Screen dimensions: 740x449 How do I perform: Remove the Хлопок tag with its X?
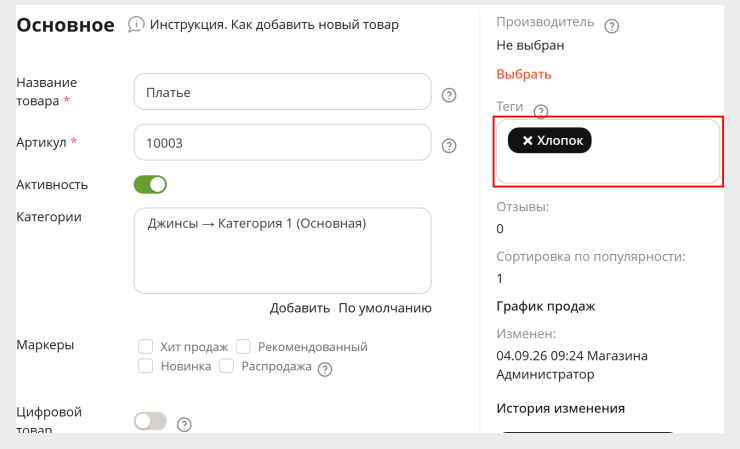click(x=528, y=141)
